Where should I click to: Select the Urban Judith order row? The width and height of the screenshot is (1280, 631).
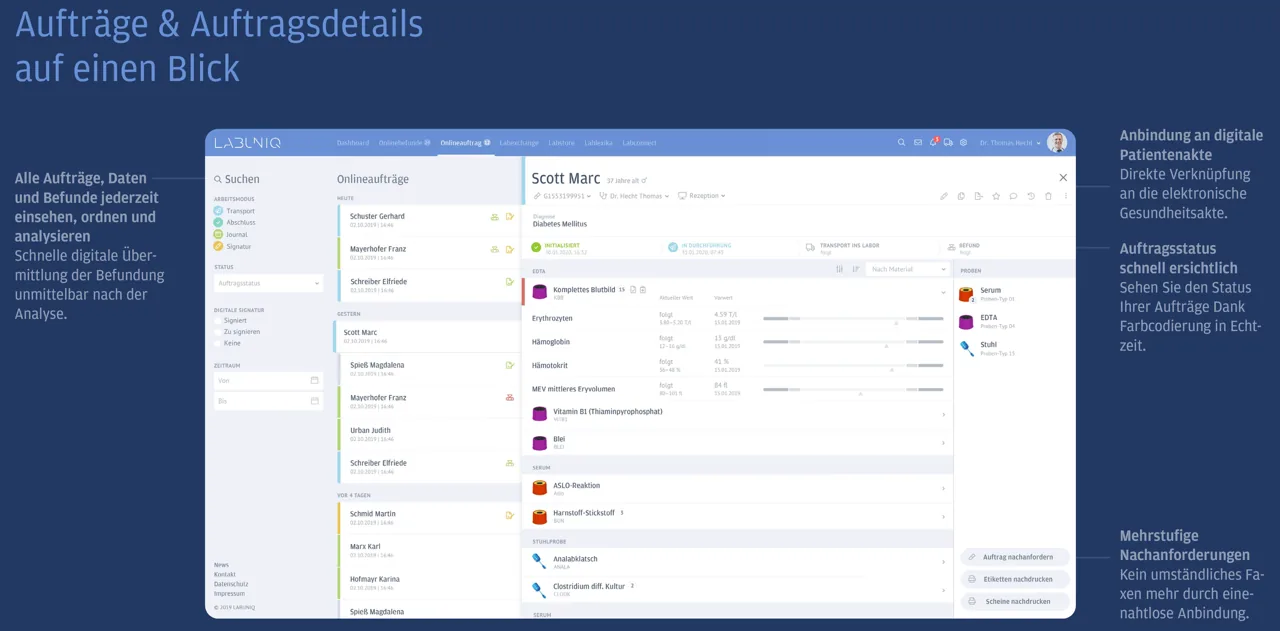427,434
